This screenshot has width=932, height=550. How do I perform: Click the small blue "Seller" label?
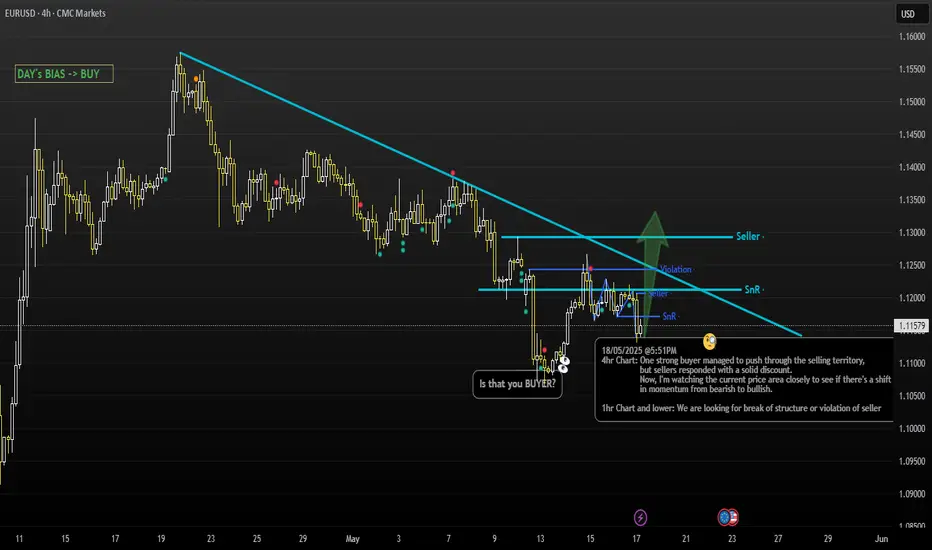click(x=657, y=294)
